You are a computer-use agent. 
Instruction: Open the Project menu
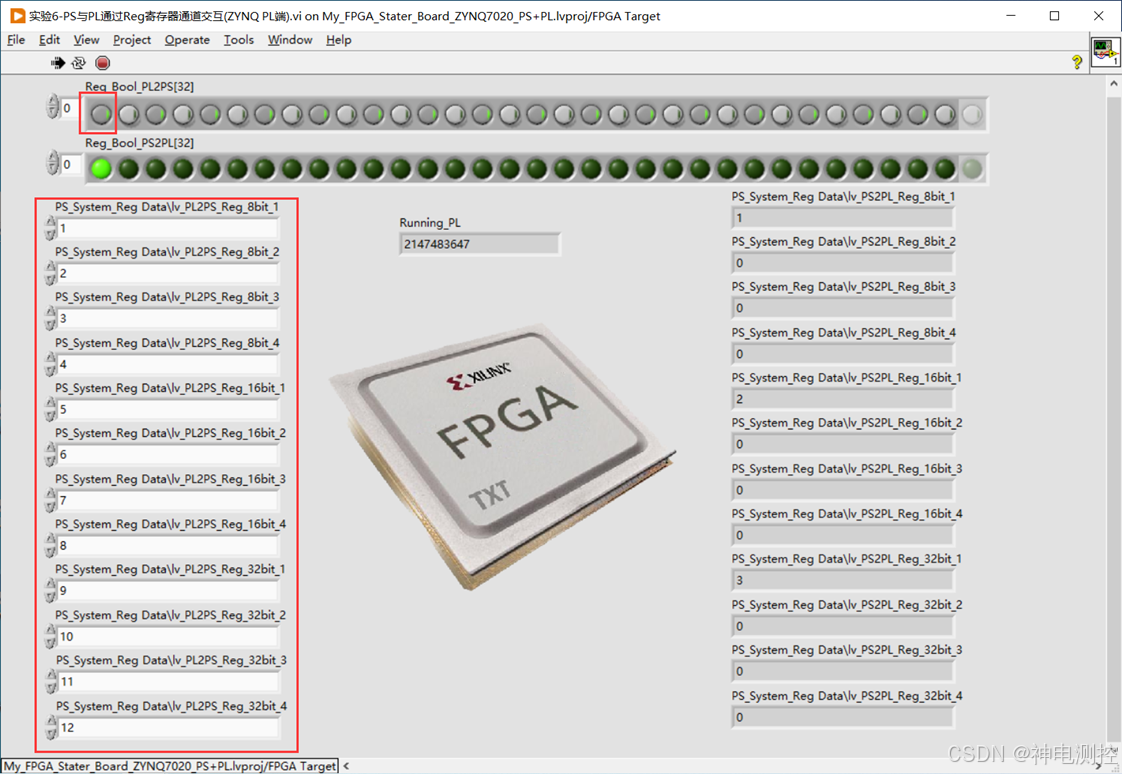(x=132, y=40)
